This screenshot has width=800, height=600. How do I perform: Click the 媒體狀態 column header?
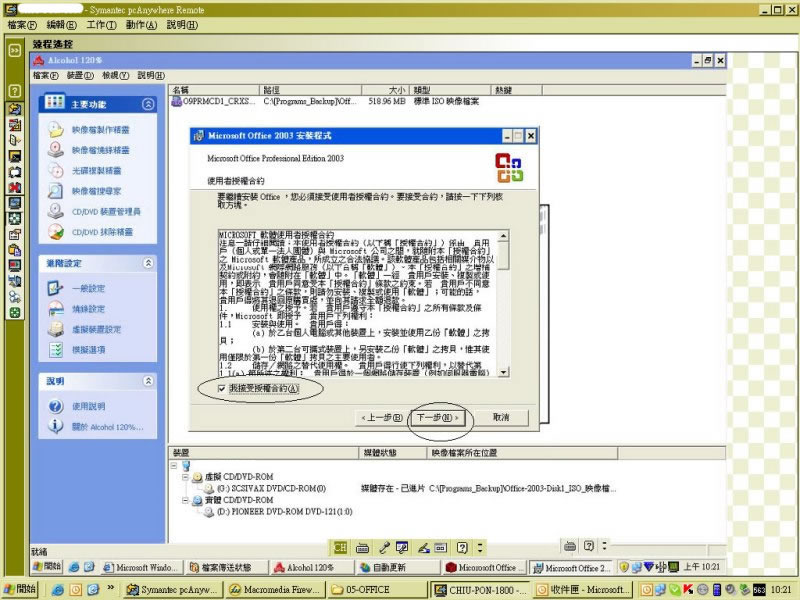coord(392,453)
